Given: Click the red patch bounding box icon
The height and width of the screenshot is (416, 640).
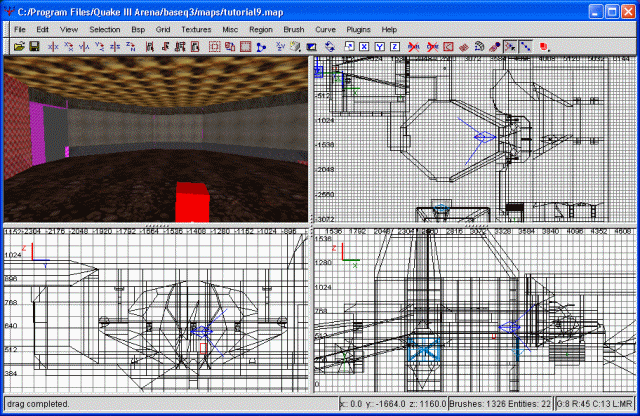Looking at the screenshot, I should tap(448, 47).
